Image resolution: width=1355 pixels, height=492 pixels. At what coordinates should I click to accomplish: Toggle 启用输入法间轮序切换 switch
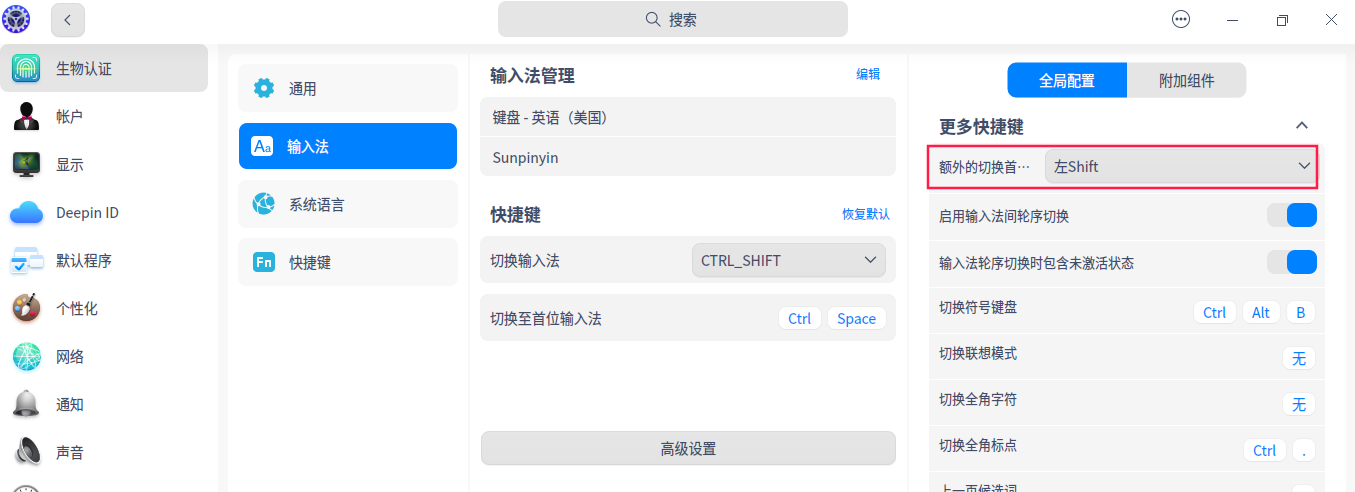click(x=1292, y=216)
